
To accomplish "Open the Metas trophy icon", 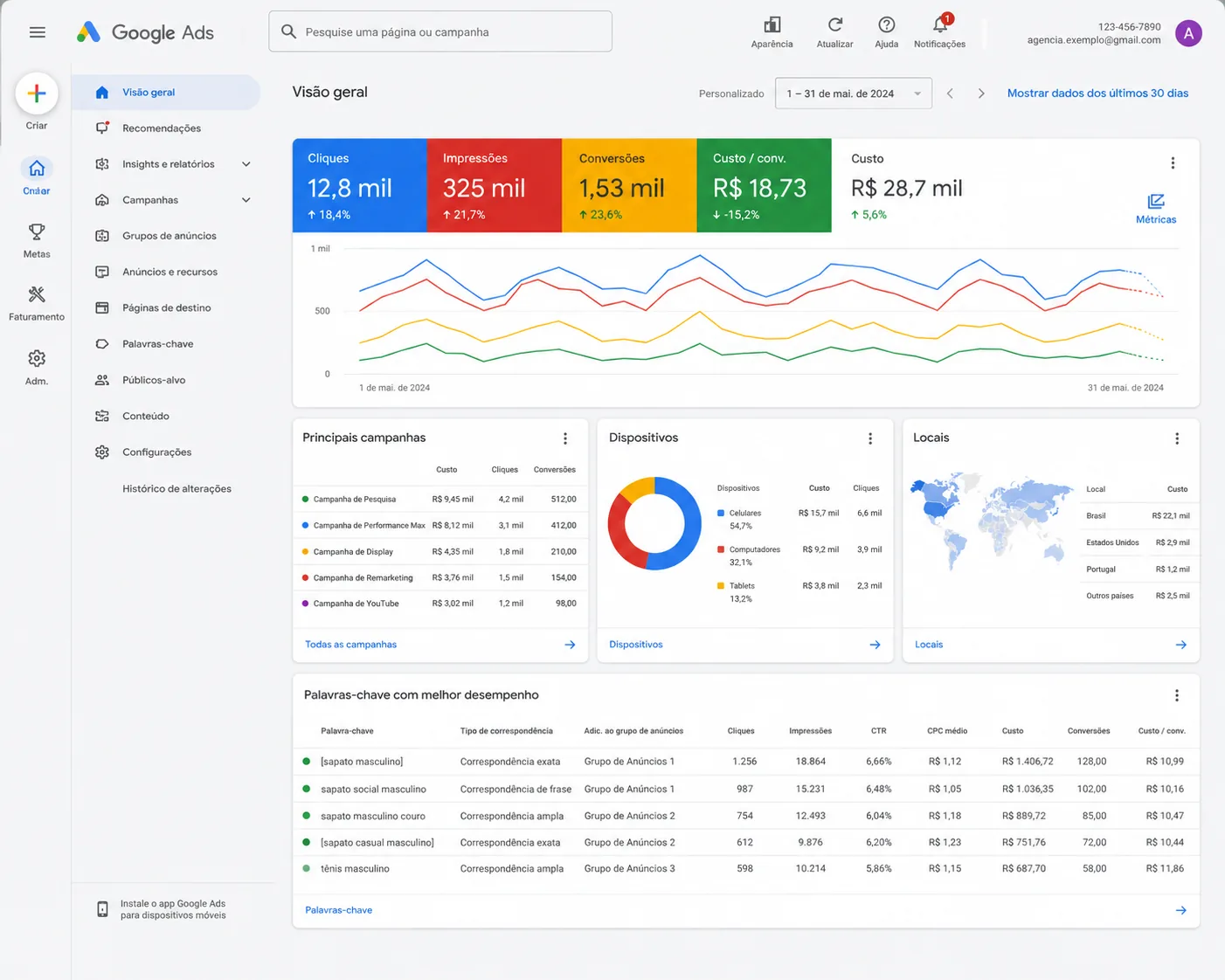I will [x=37, y=232].
